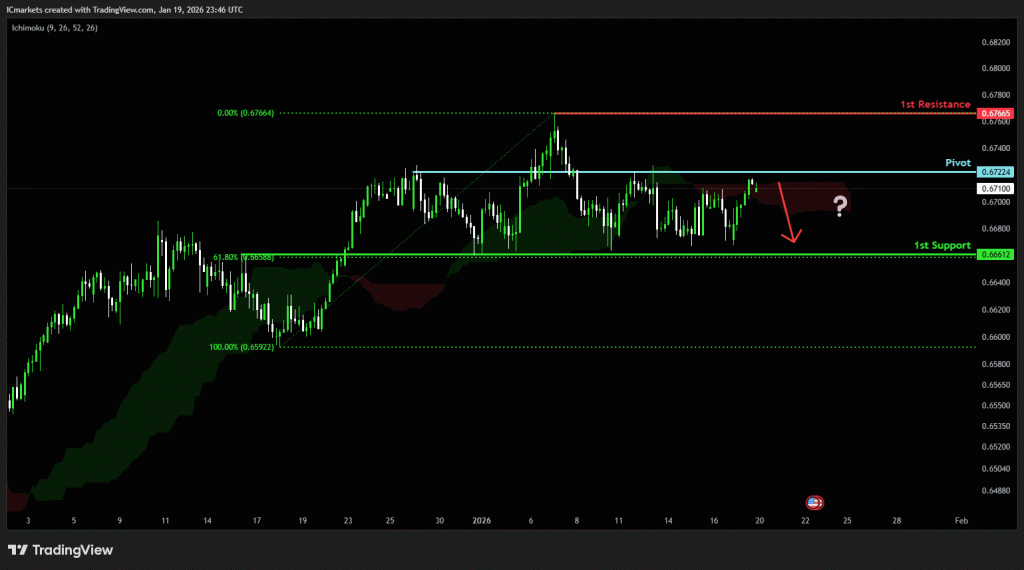Screen dimensions: 1024x570
Task: Select the green 0.66612 price tag
Action: (996, 255)
